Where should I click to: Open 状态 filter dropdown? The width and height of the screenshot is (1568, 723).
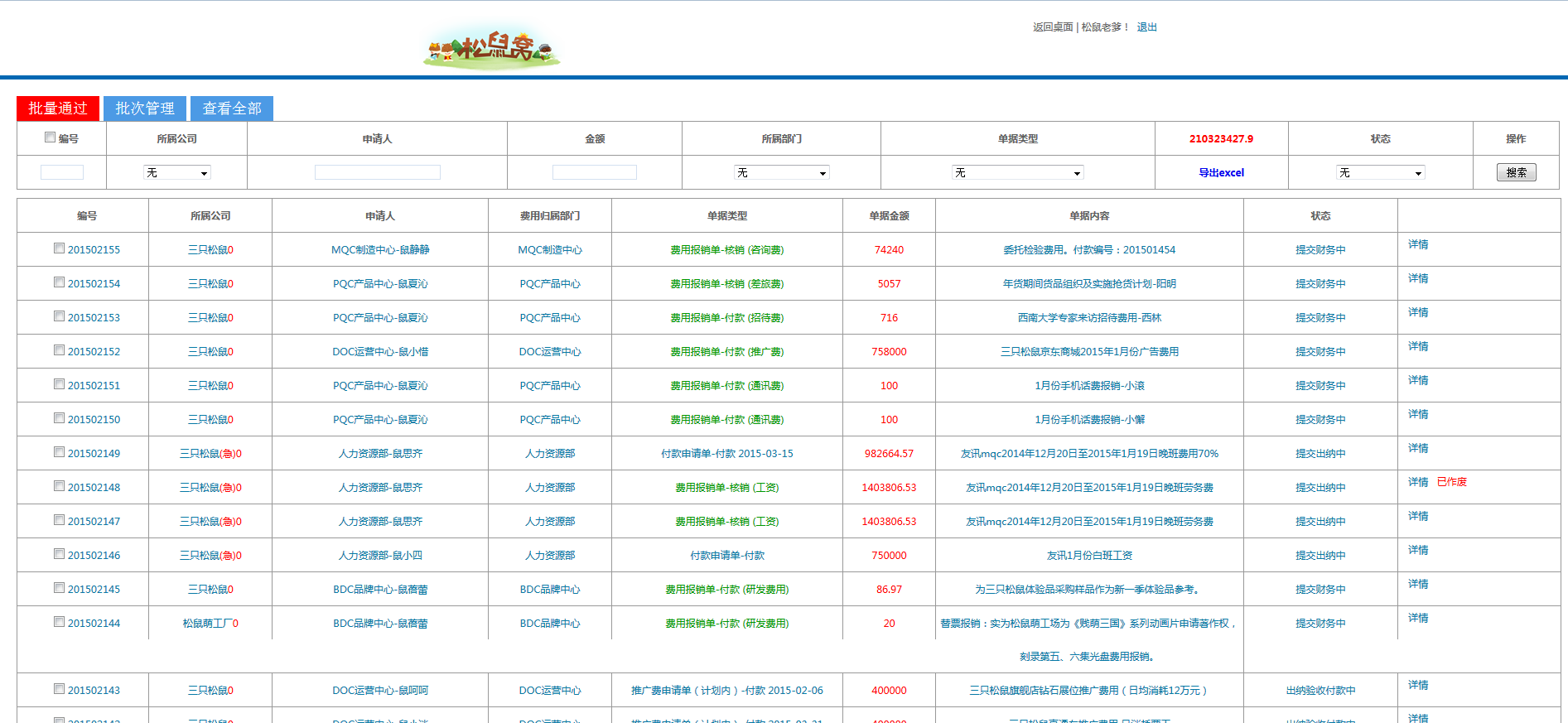(x=1381, y=172)
